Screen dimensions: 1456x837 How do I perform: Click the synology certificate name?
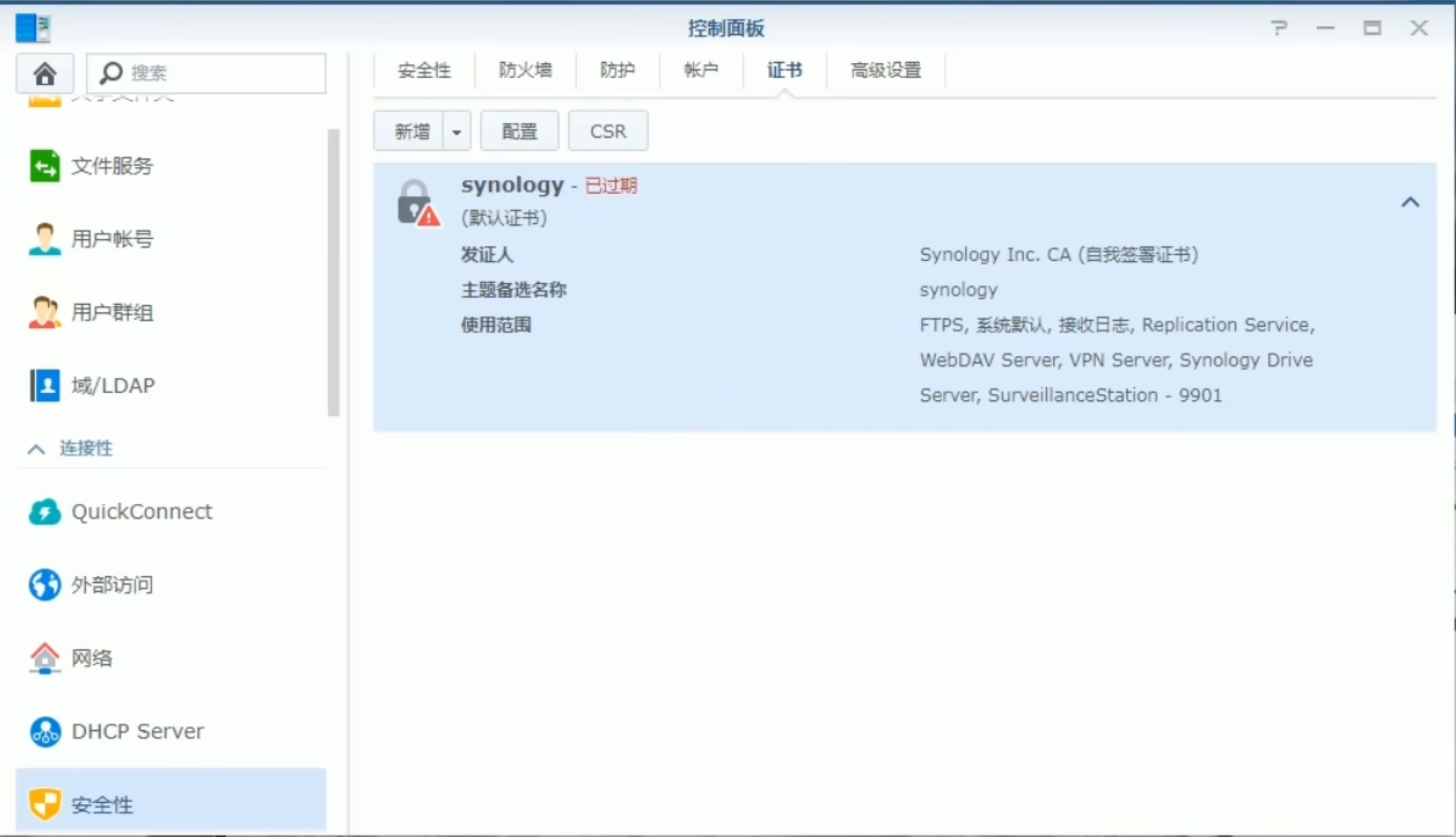coord(512,186)
